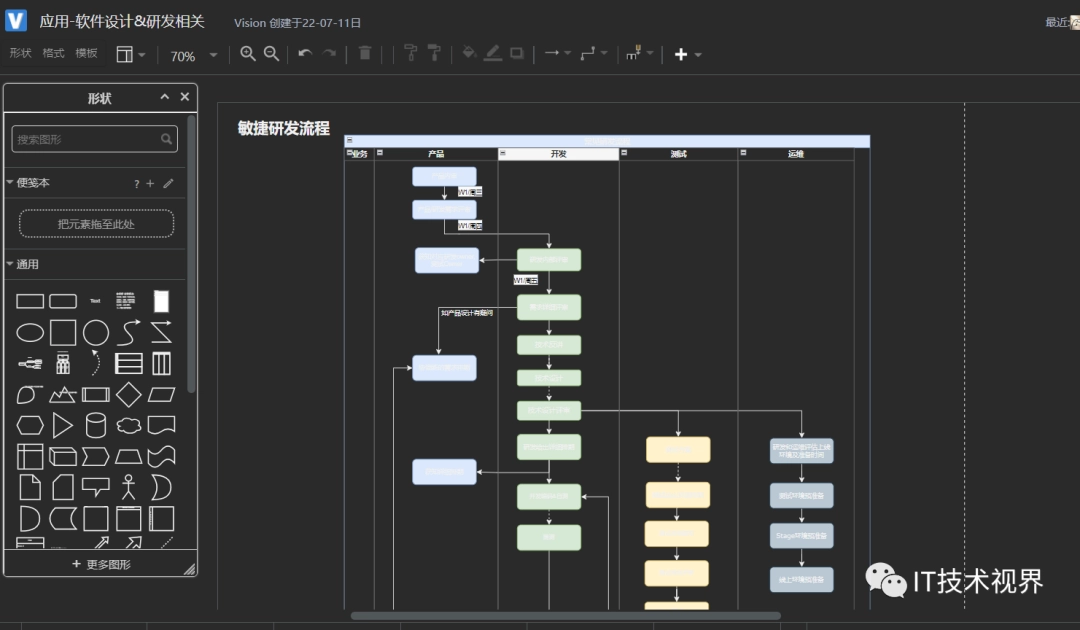
Task: Open the 格式 menu
Action: coord(53,53)
